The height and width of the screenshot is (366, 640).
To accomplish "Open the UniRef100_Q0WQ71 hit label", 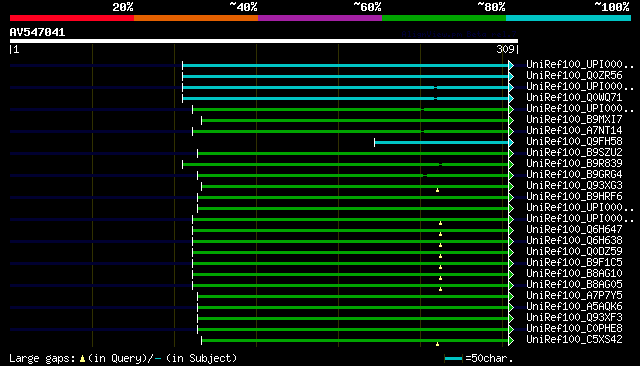I will coord(574,98).
